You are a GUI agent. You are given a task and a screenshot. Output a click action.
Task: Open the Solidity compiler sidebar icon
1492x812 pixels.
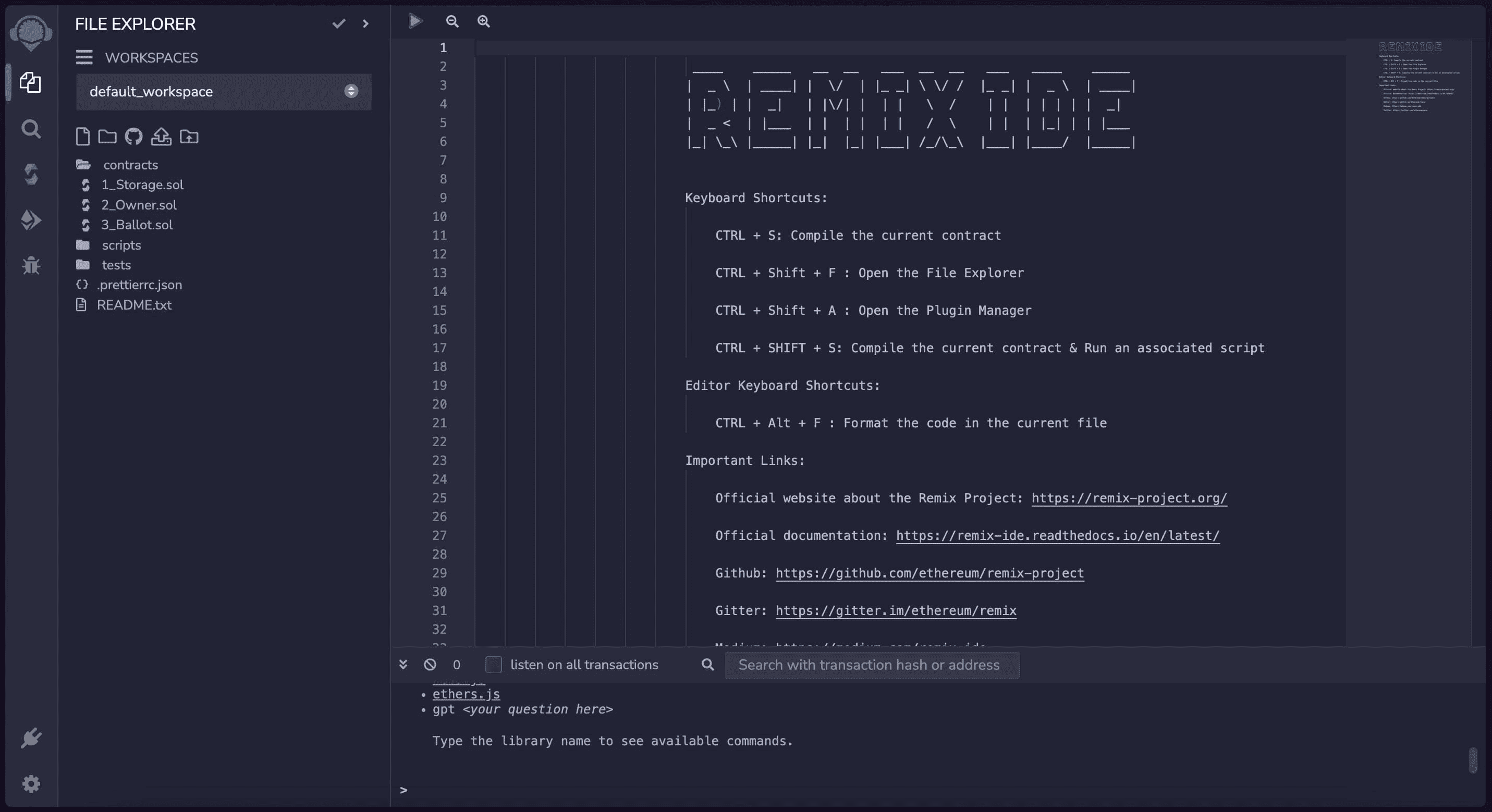31,174
